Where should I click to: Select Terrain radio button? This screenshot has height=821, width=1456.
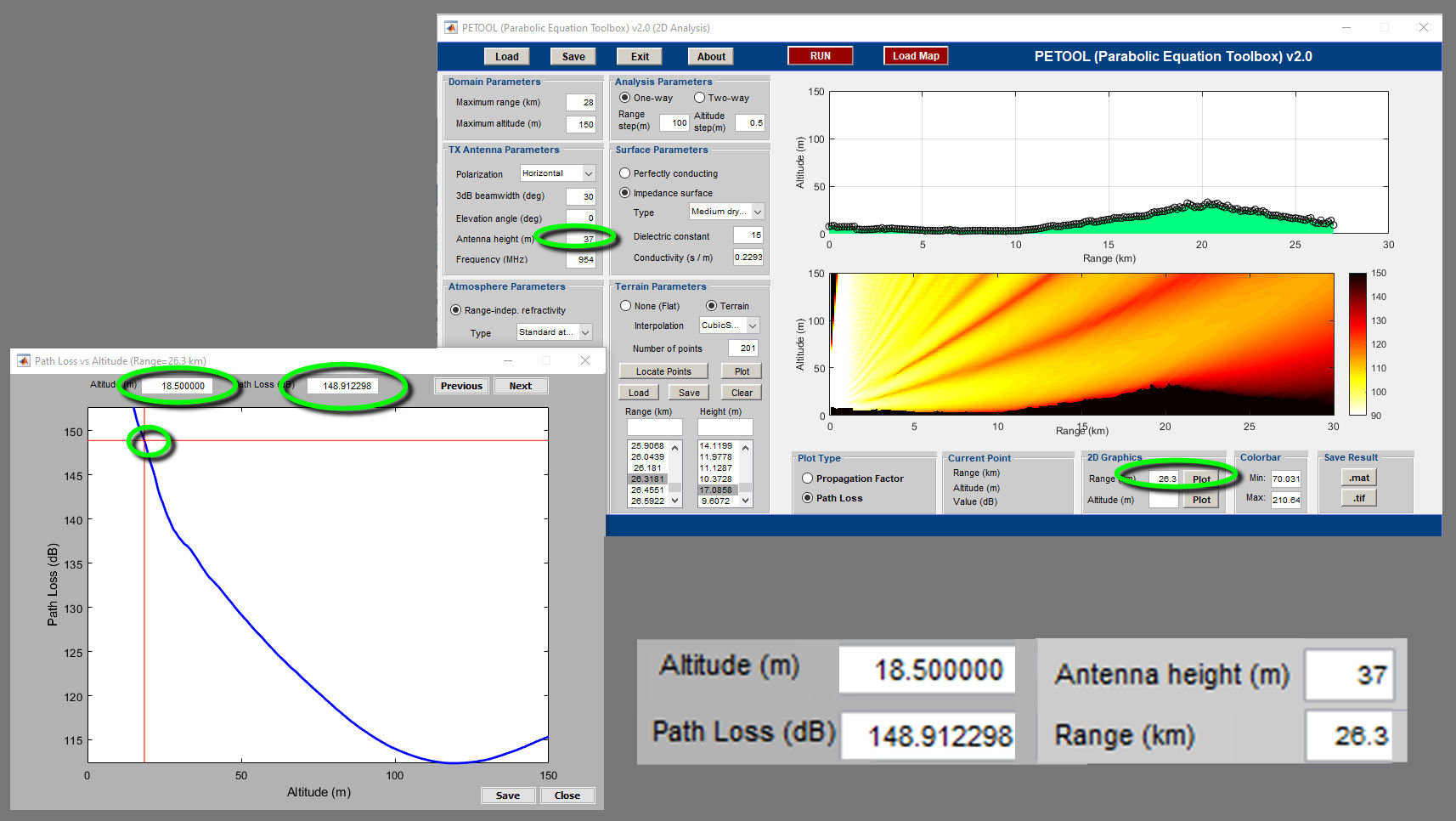[711, 306]
